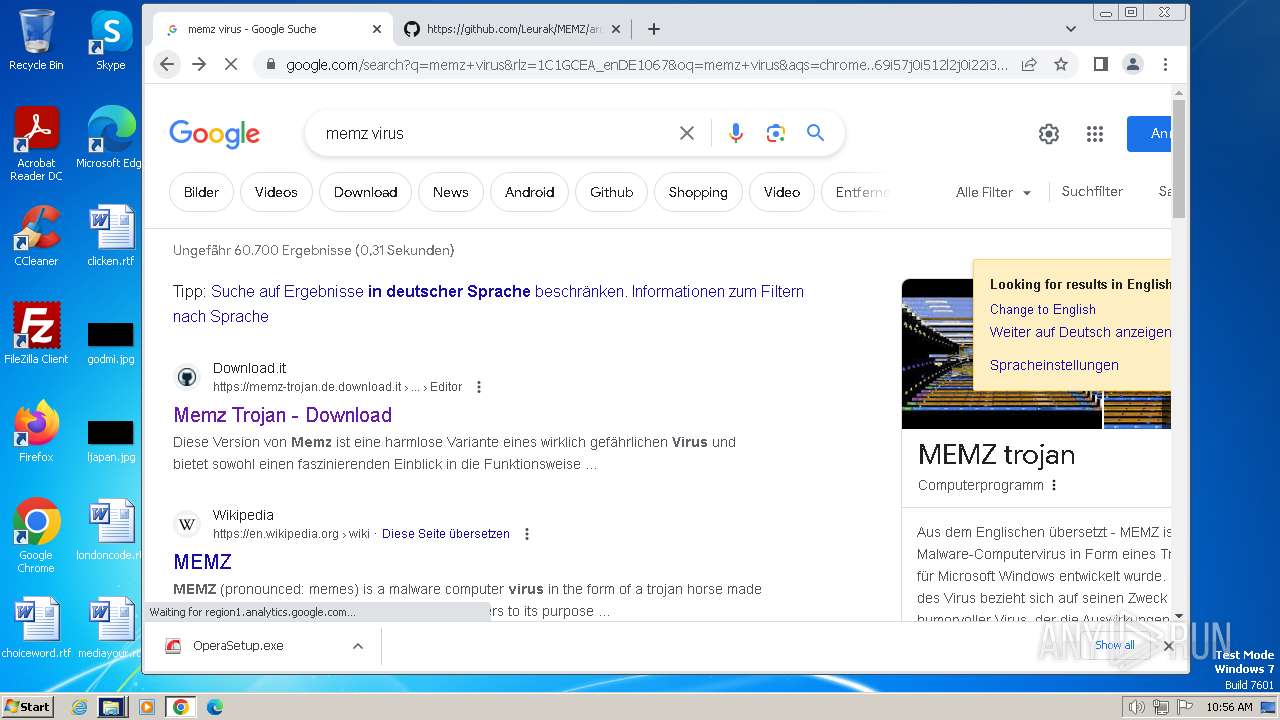1280x720 pixels.
Task: Open OperaSetup.exe download options chevron
Action: (x=358, y=646)
